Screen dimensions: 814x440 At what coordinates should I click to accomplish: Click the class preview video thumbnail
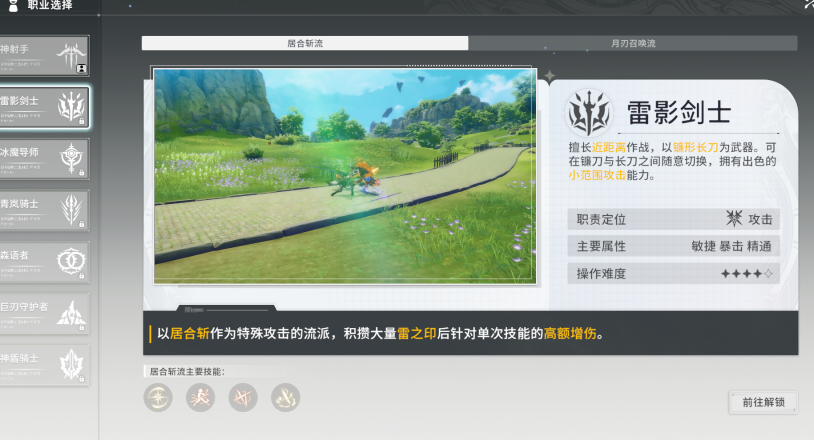tap(345, 176)
